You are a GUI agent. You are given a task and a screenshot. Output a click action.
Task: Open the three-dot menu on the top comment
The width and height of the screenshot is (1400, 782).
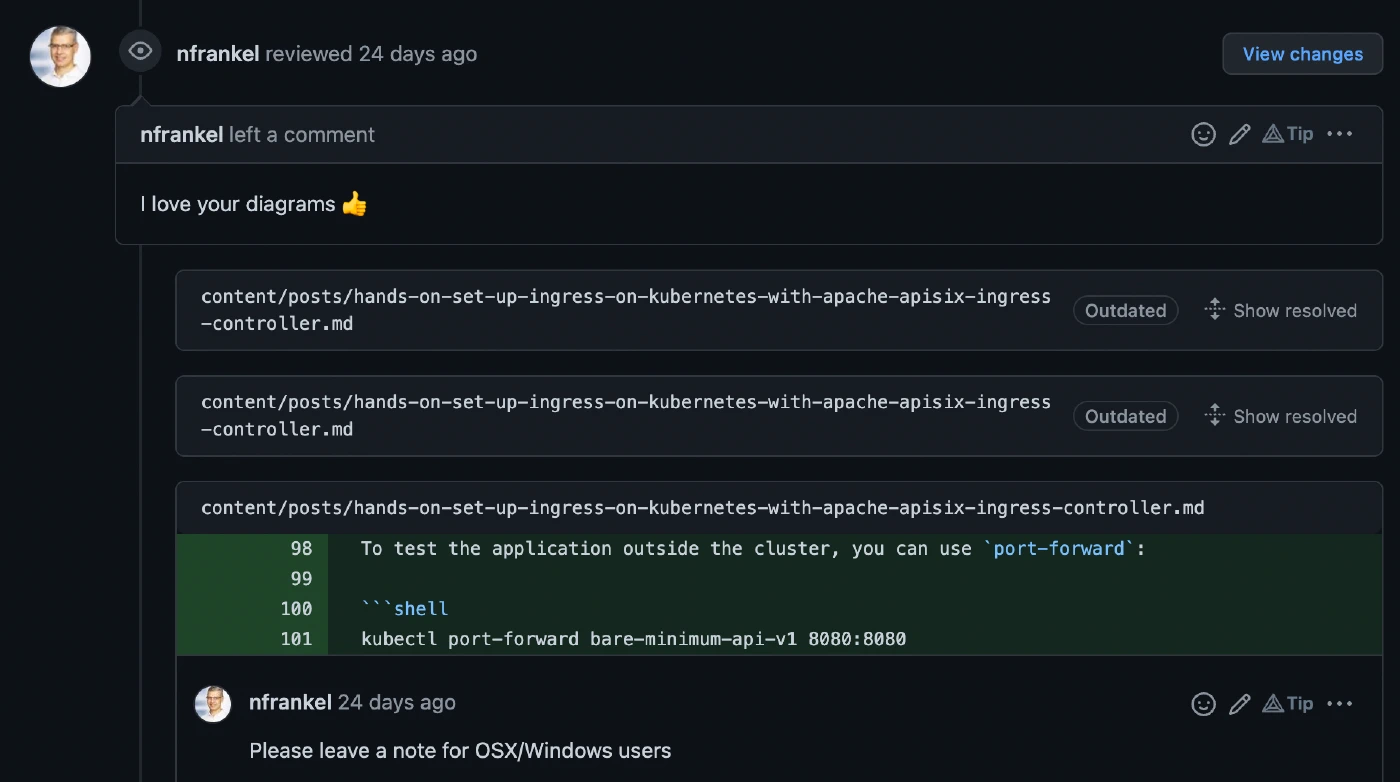click(x=1340, y=134)
